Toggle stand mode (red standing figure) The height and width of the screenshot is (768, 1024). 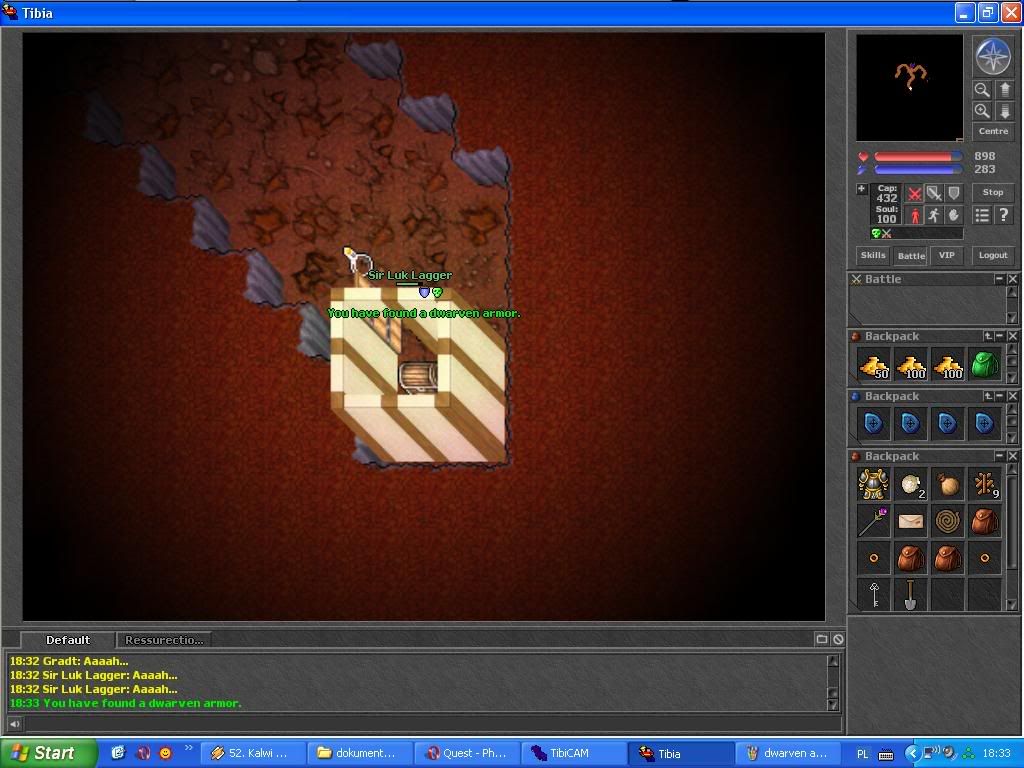pos(914,215)
